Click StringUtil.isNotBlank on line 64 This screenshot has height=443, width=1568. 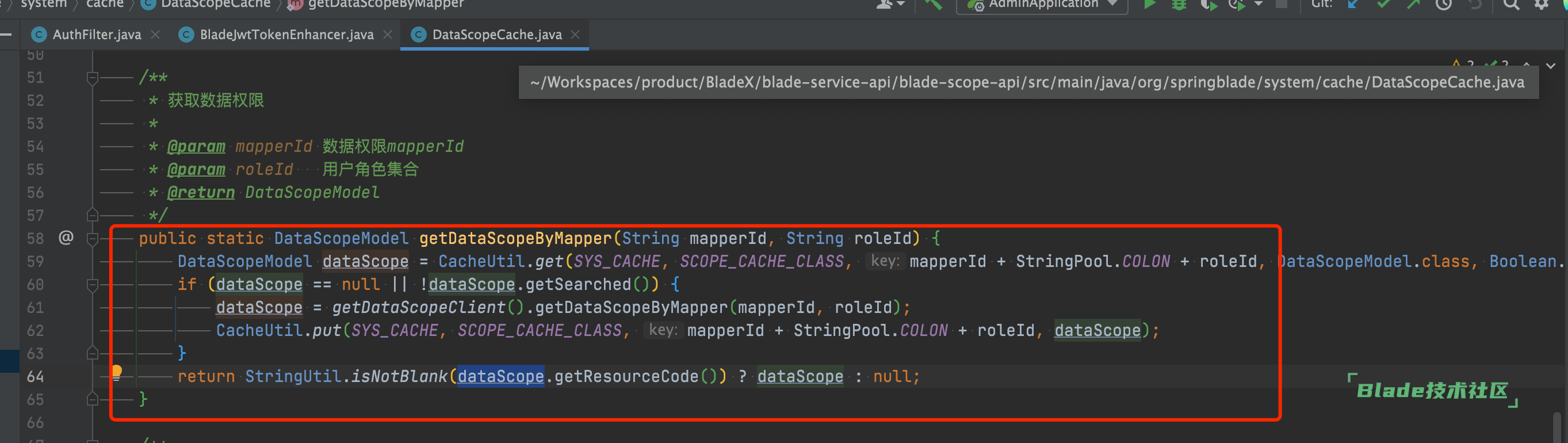pos(346,377)
